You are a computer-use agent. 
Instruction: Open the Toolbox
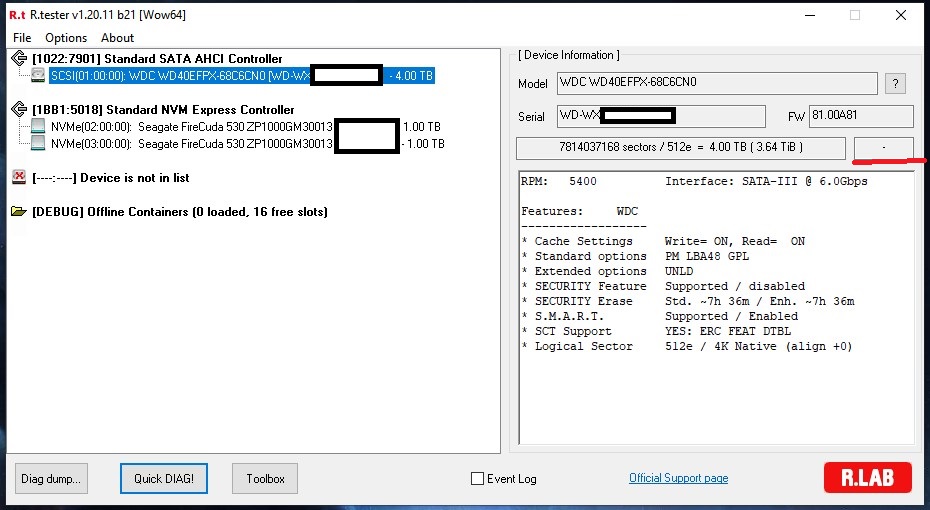click(x=265, y=479)
